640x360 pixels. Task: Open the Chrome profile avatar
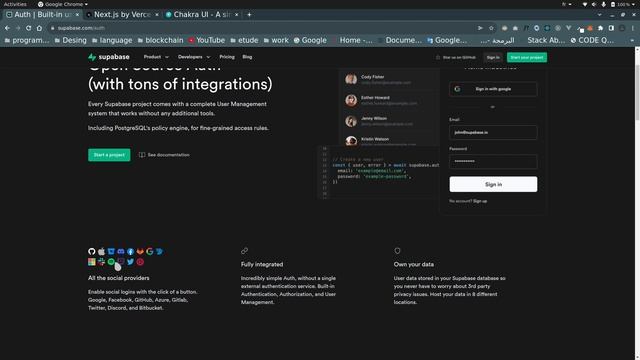pyautogui.click(x=622, y=28)
